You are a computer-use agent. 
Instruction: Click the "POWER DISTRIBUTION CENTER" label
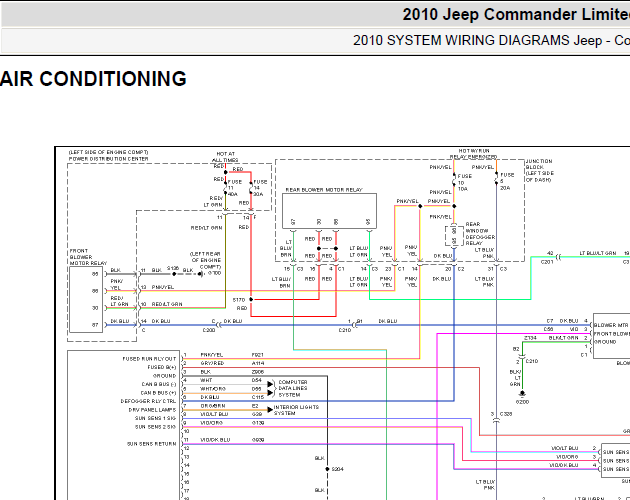[x=108, y=159]
